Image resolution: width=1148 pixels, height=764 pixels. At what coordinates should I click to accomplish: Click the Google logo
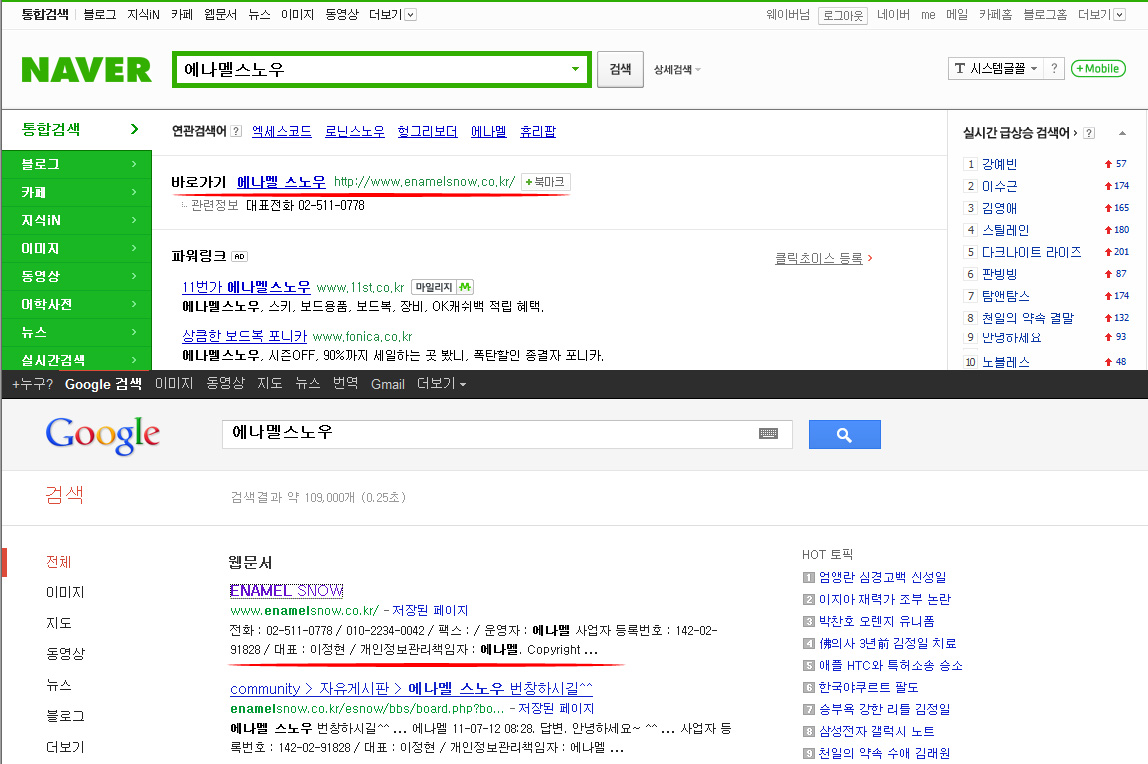(x=102, y=435)
